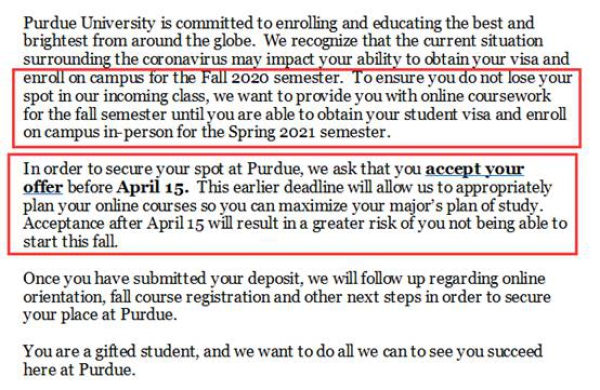
Task: Click the phrase 'online coursework'
Action: tap(486, 96)
